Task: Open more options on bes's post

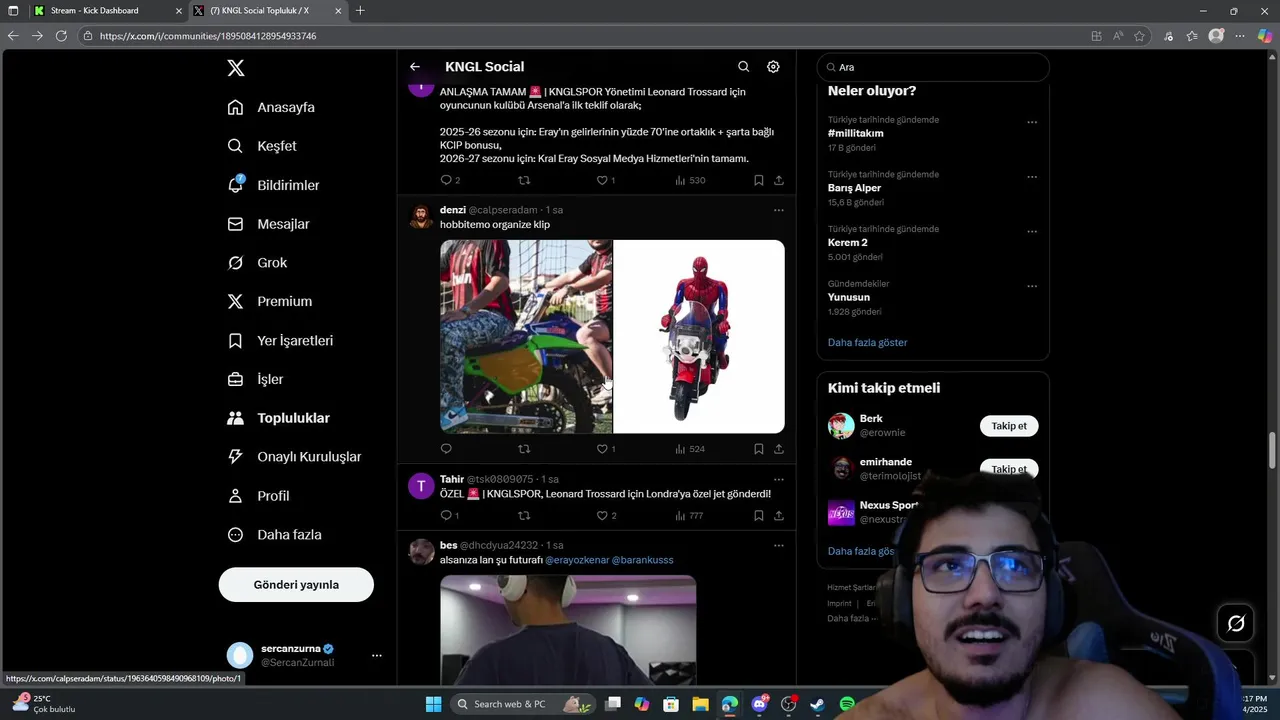Action: click(x=779, y=545)
